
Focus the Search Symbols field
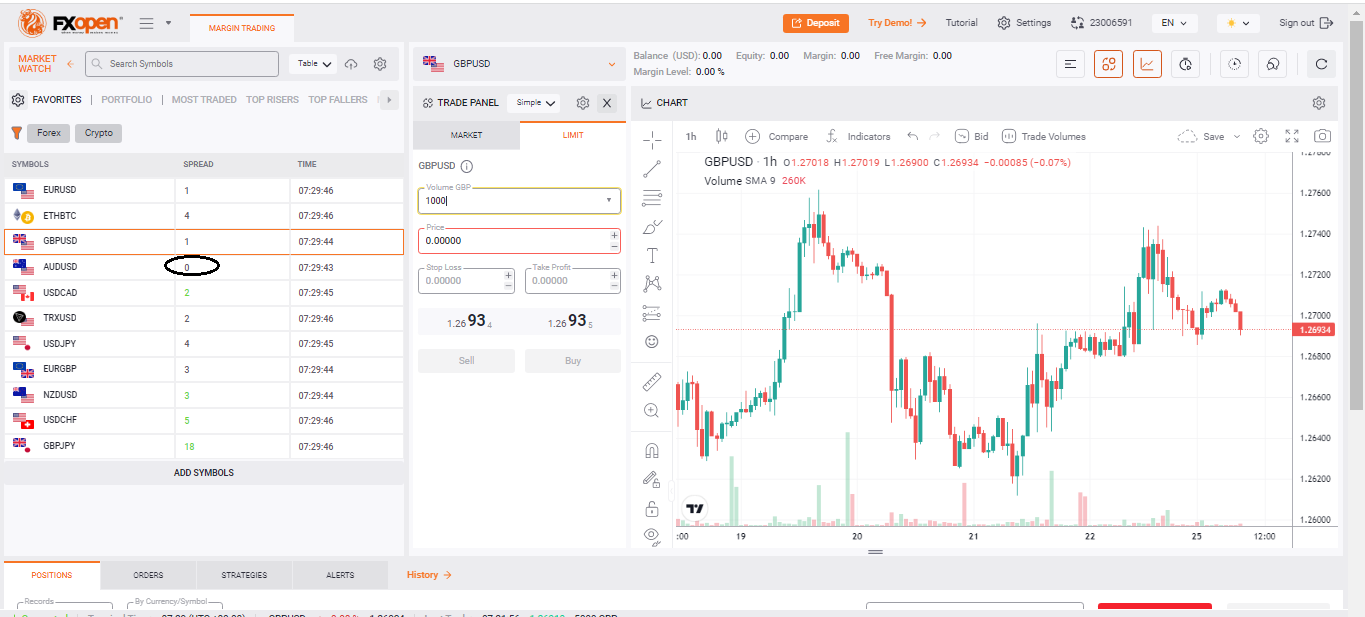(182, 64)
